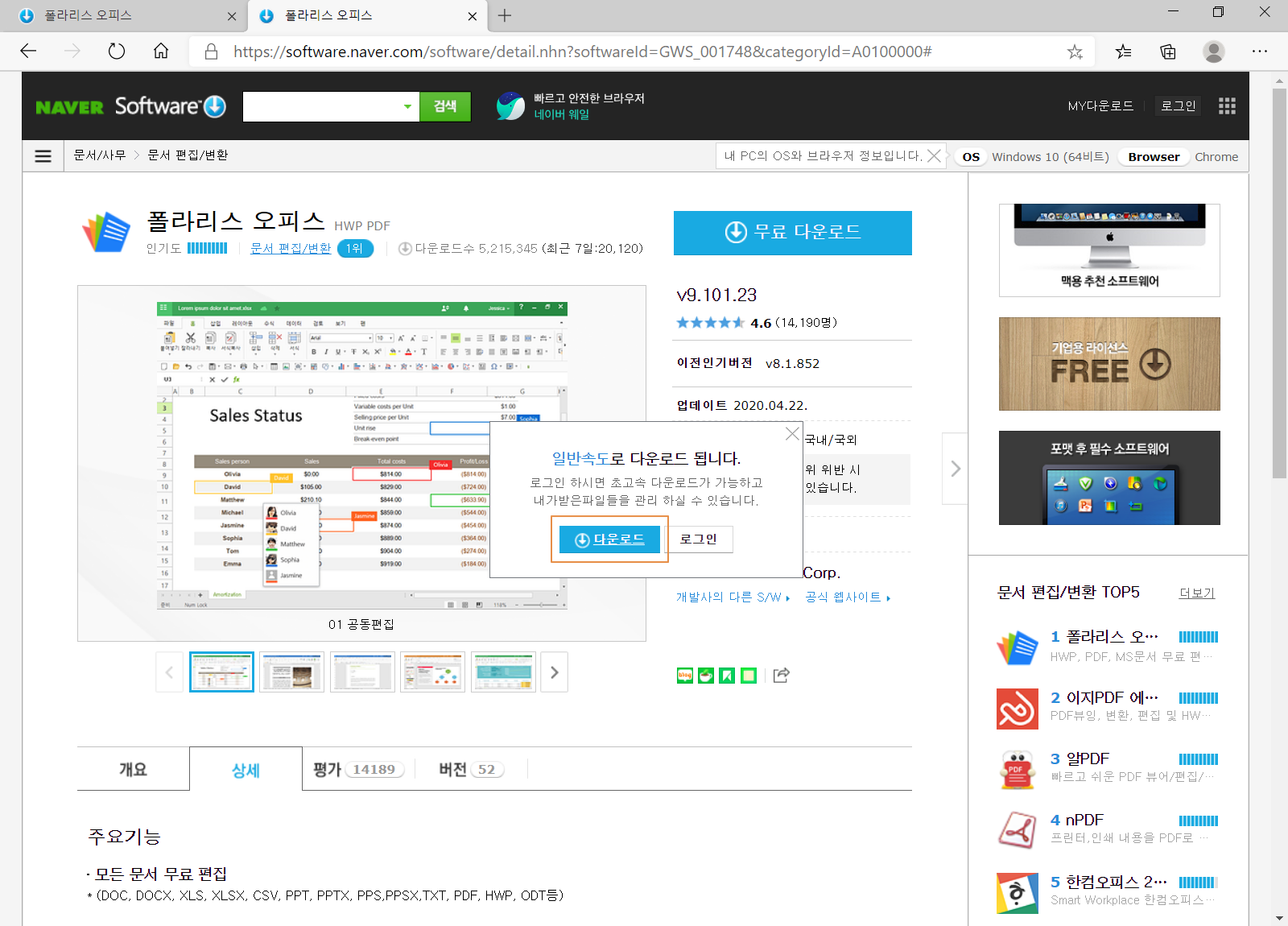Open the AlPDF icon in TOP5

(1017, 770)
